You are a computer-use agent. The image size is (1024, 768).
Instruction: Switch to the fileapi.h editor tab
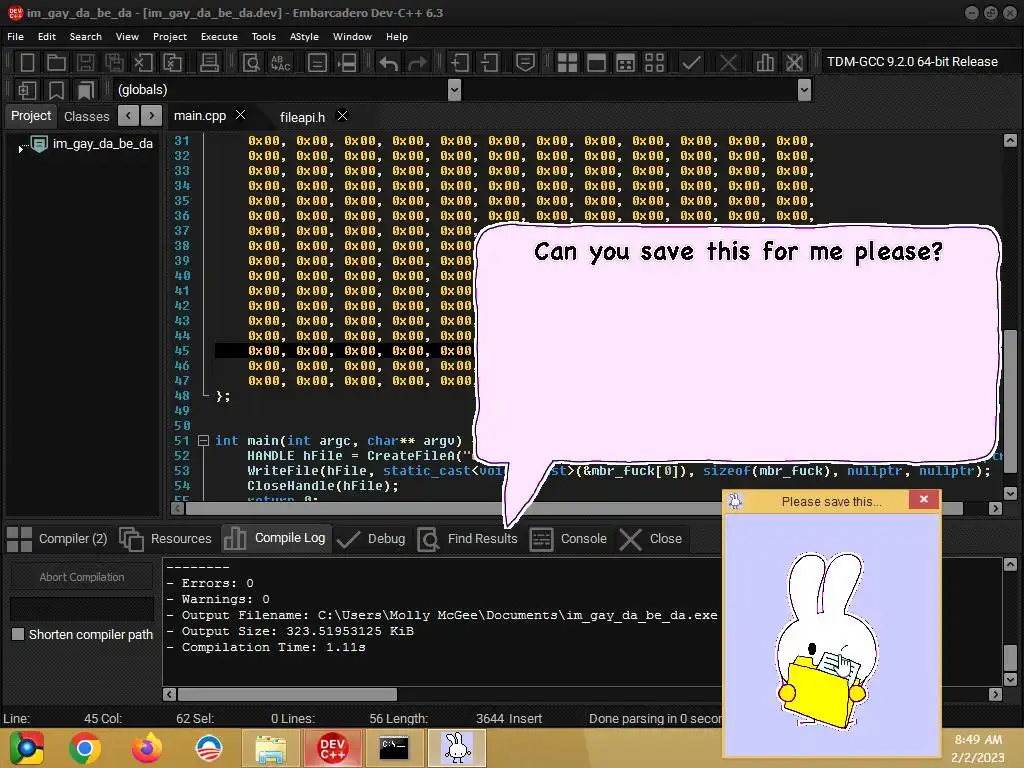coord(302,117)
